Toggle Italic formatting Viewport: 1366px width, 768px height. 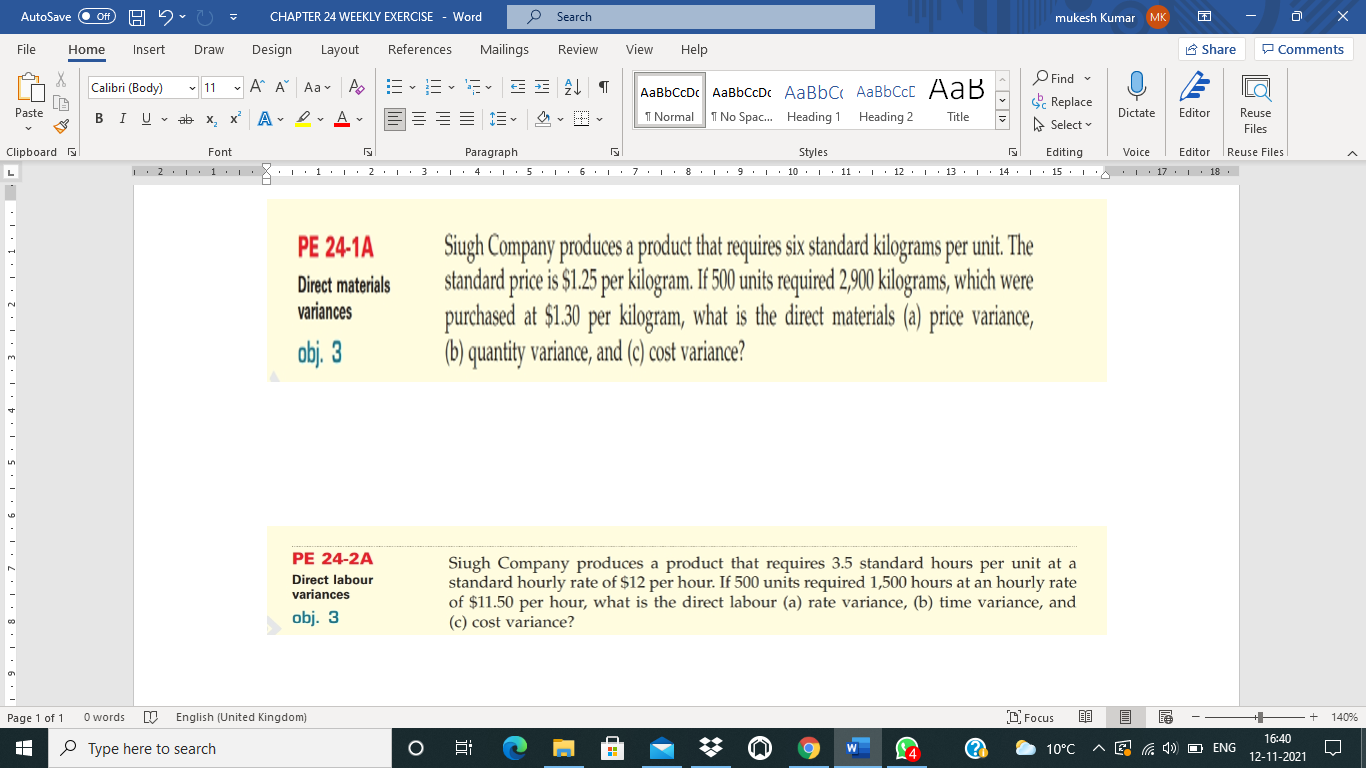pos(123,120)
